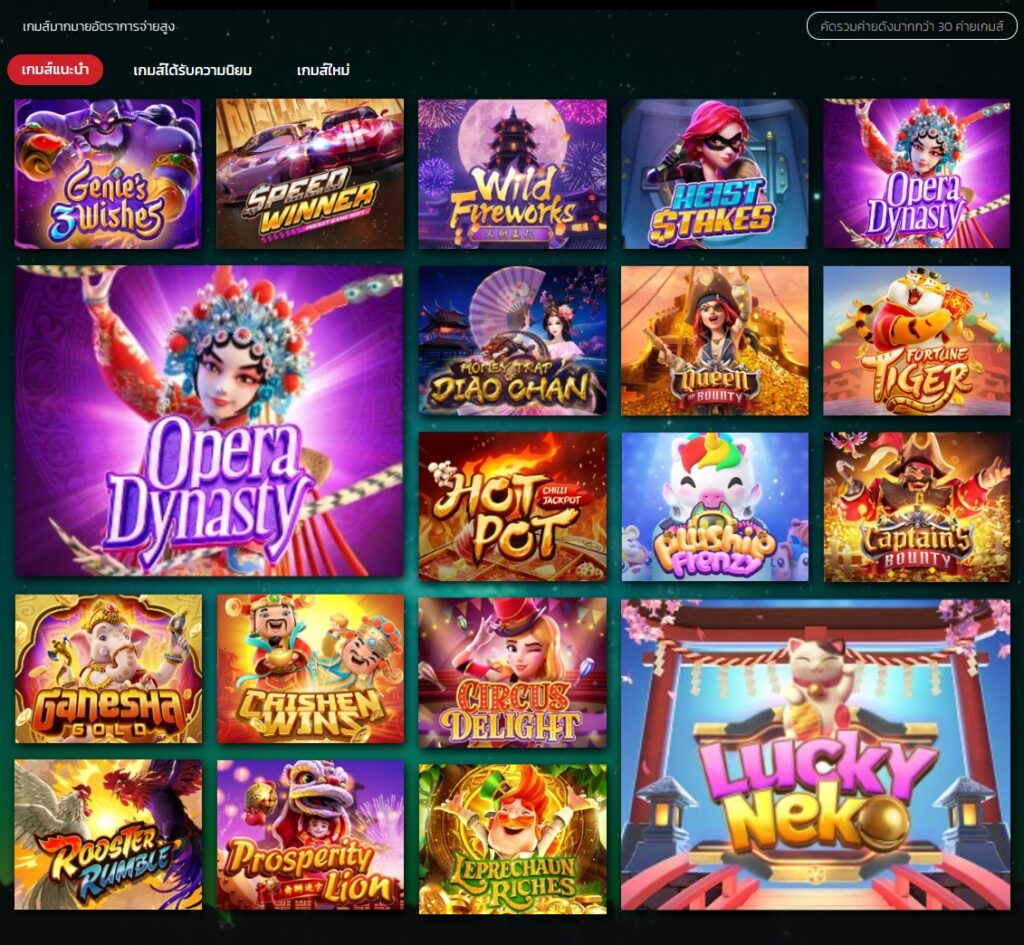Switch to the เกมส์ได้รับความนิยม tab
Image resolution: width=1024 pixels, height=945 pixels.
(193, 70)
